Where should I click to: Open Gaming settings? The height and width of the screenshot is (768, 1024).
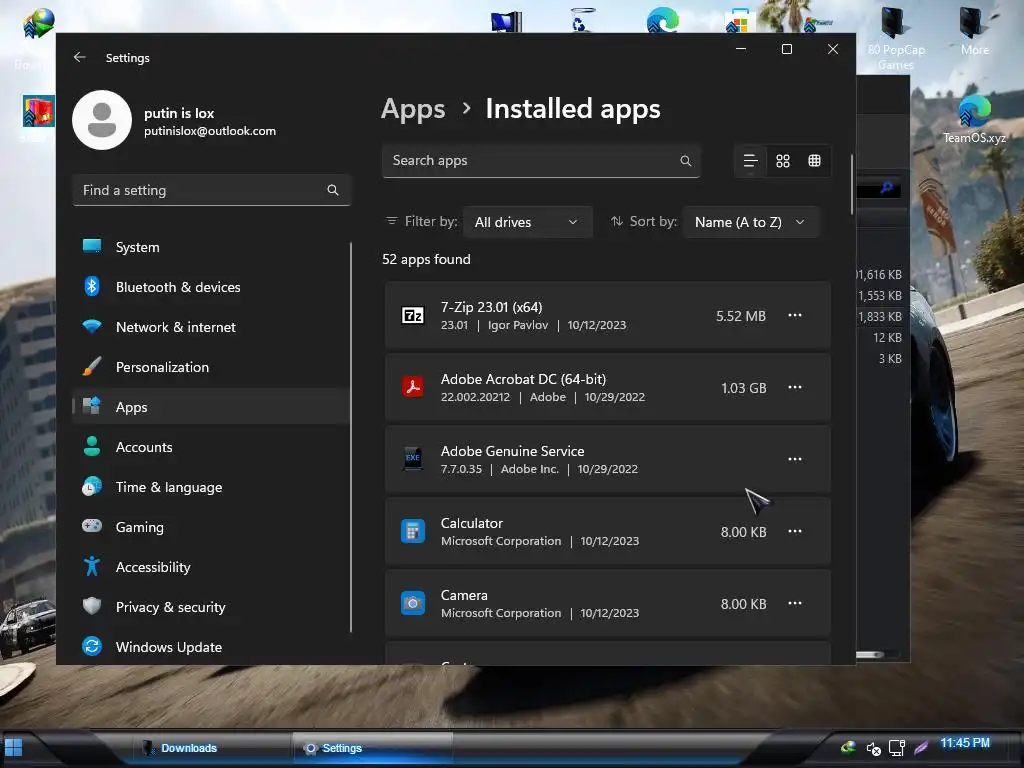[212, 526]
